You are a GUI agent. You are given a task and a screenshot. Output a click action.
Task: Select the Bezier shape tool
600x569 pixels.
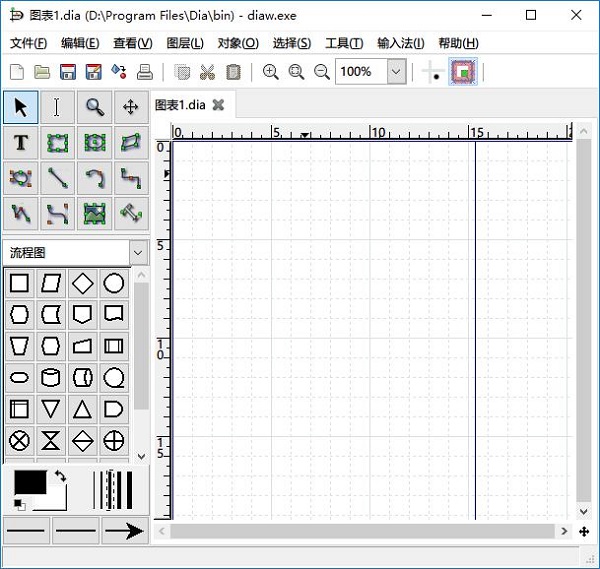click(21, 178)
